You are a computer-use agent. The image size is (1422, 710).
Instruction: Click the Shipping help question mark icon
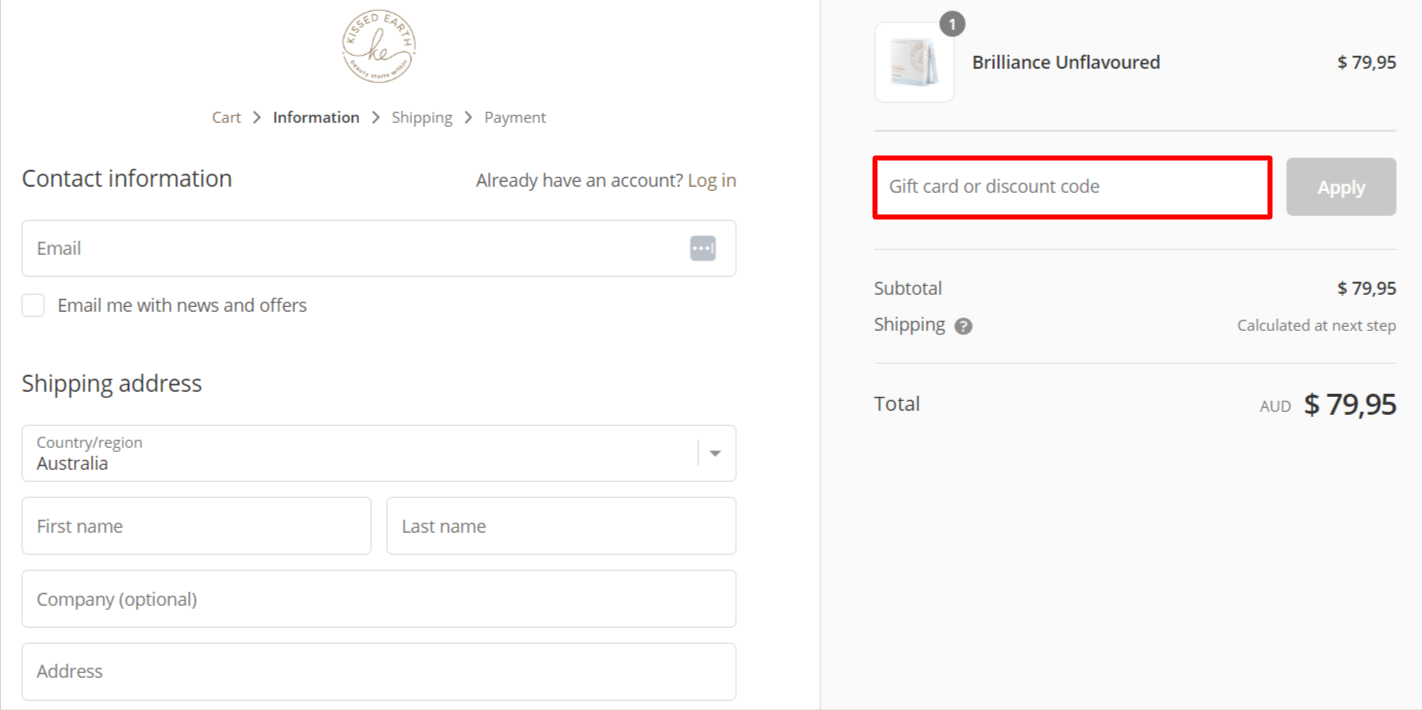tap(963, 326)
